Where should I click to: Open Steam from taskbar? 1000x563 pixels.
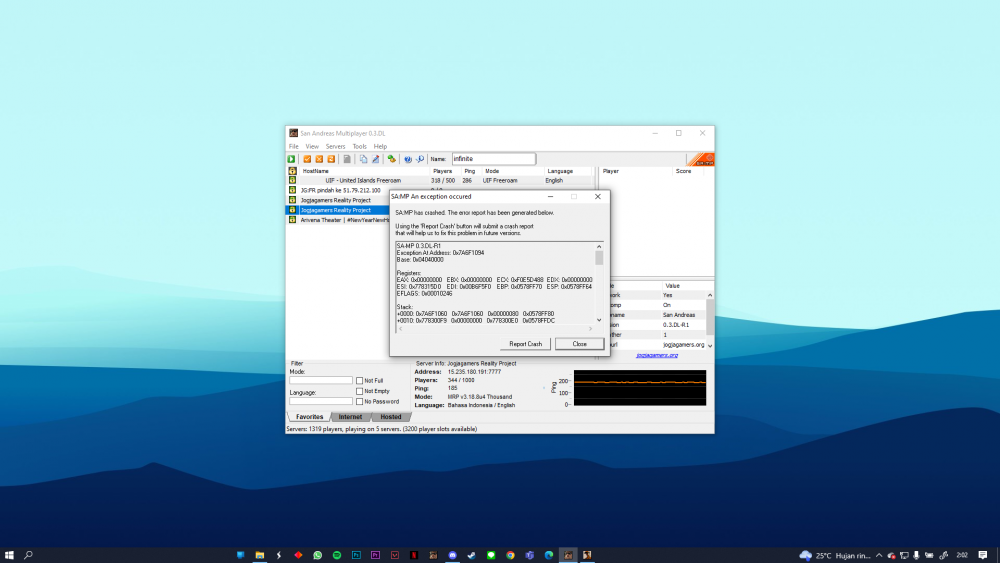(472, 555)
